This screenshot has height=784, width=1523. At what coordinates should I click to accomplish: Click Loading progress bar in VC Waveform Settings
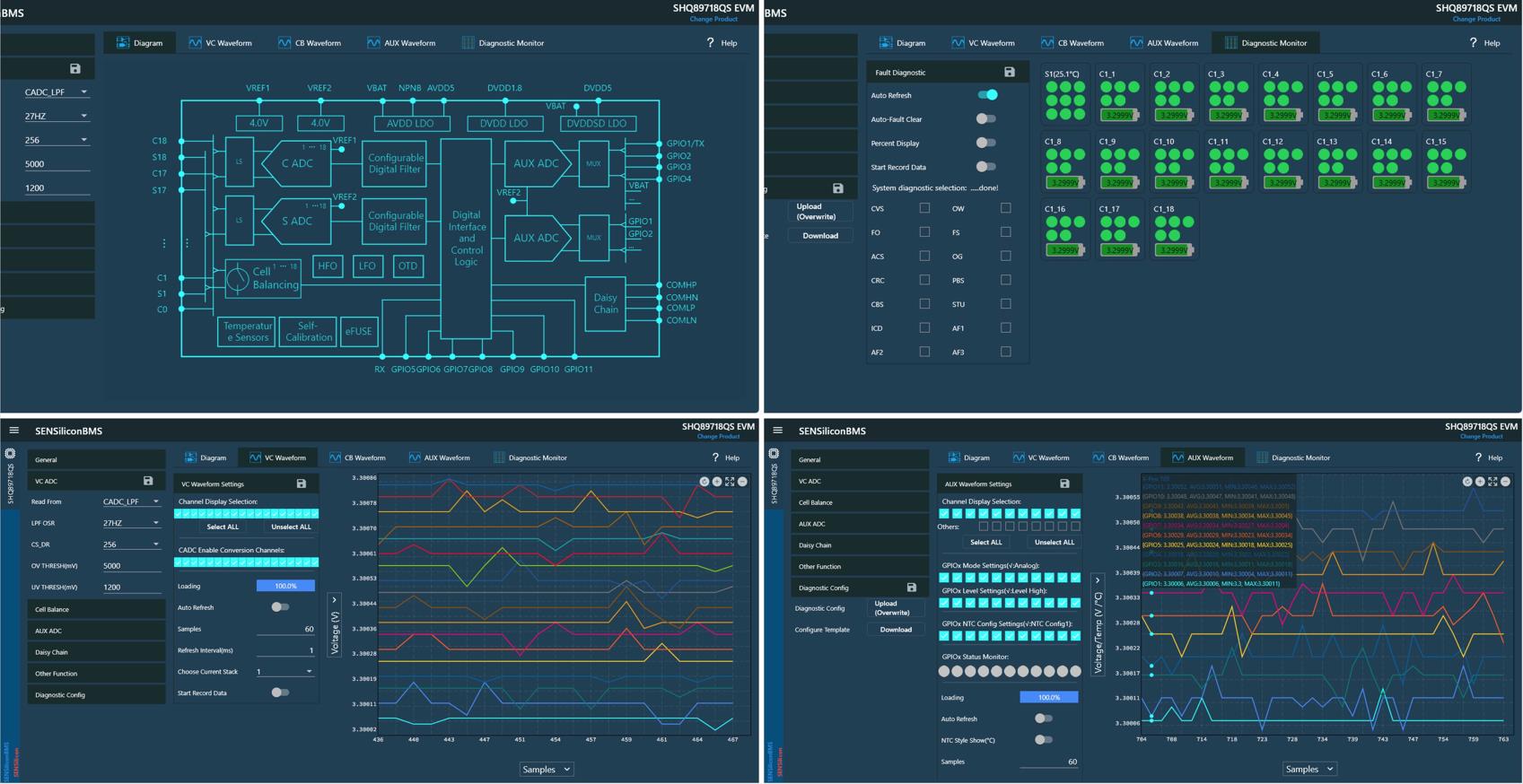pyautogui.click(x=285, y=586)
